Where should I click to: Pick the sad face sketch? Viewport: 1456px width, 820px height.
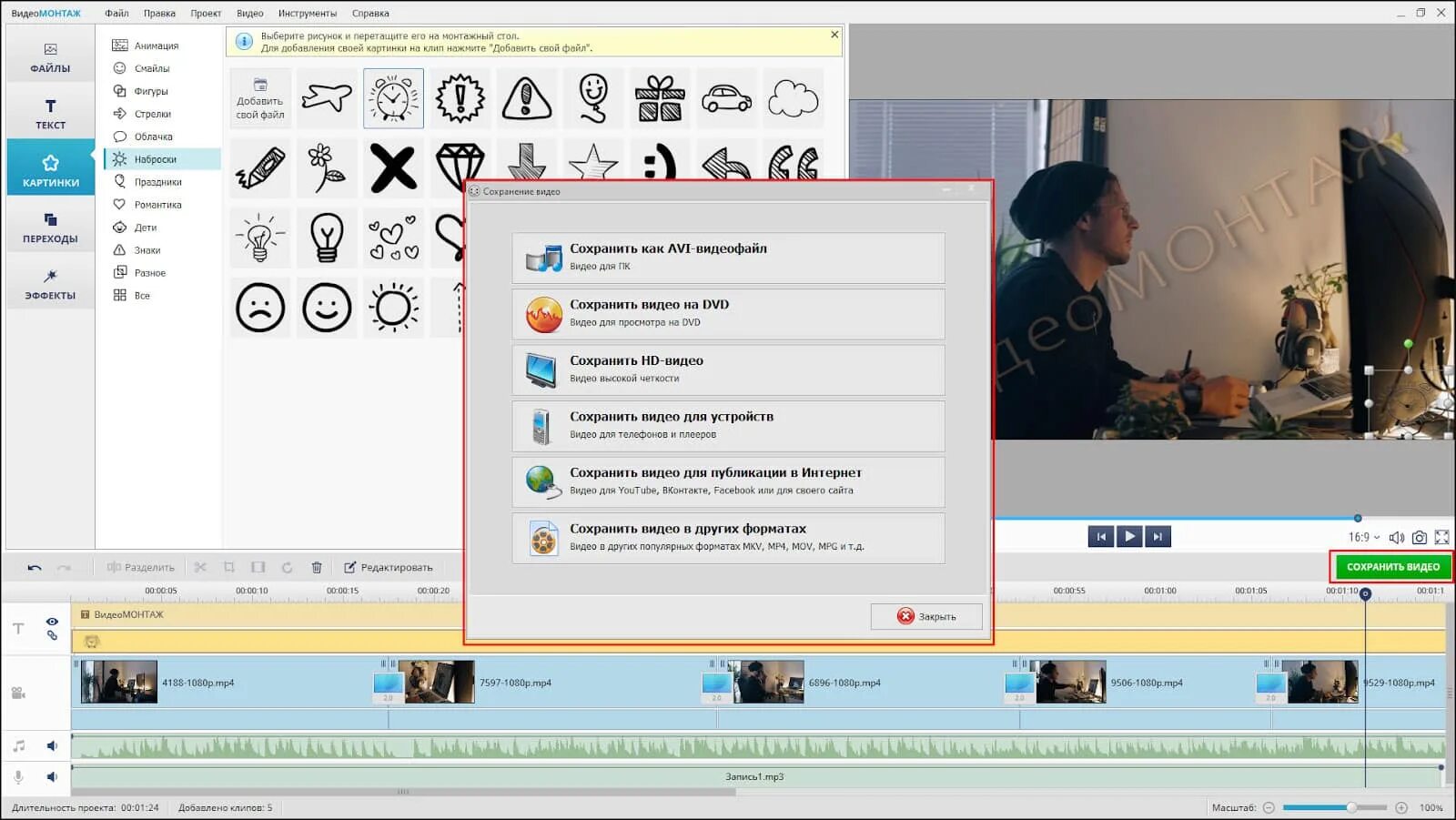click(x=260, y=308)
